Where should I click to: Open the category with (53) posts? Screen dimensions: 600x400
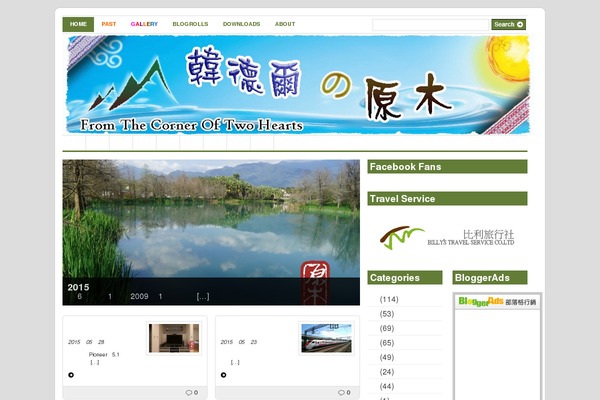coord(386,314)
